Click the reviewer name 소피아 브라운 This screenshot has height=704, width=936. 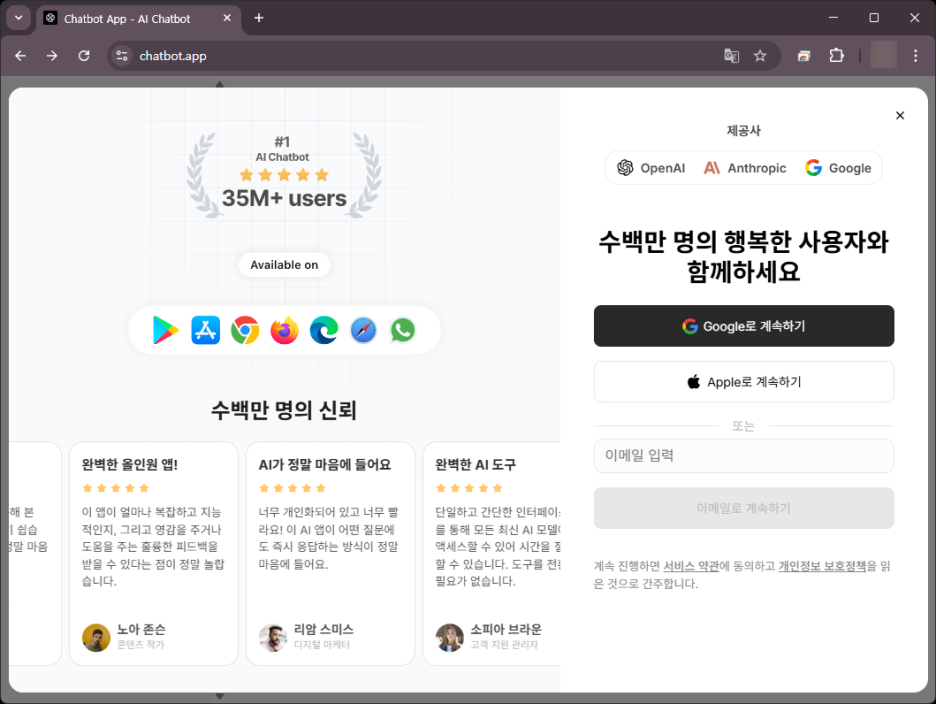506,629
